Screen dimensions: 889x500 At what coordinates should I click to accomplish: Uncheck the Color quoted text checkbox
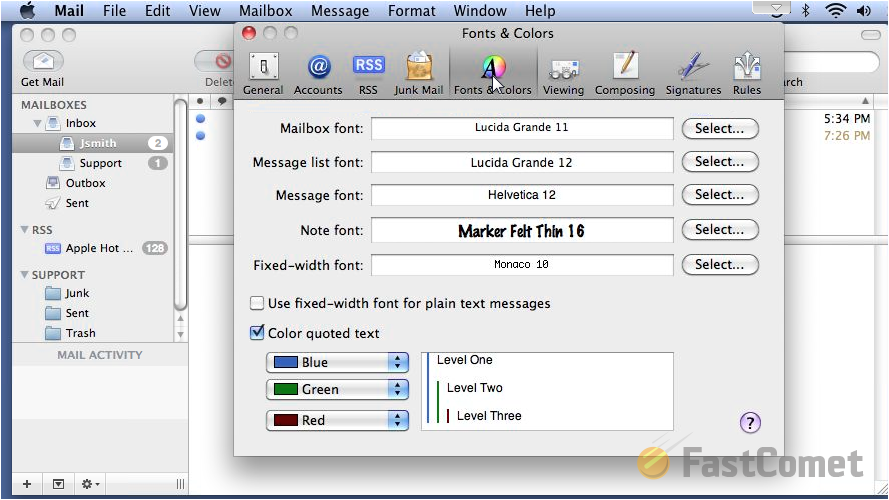tap(258, 333)
